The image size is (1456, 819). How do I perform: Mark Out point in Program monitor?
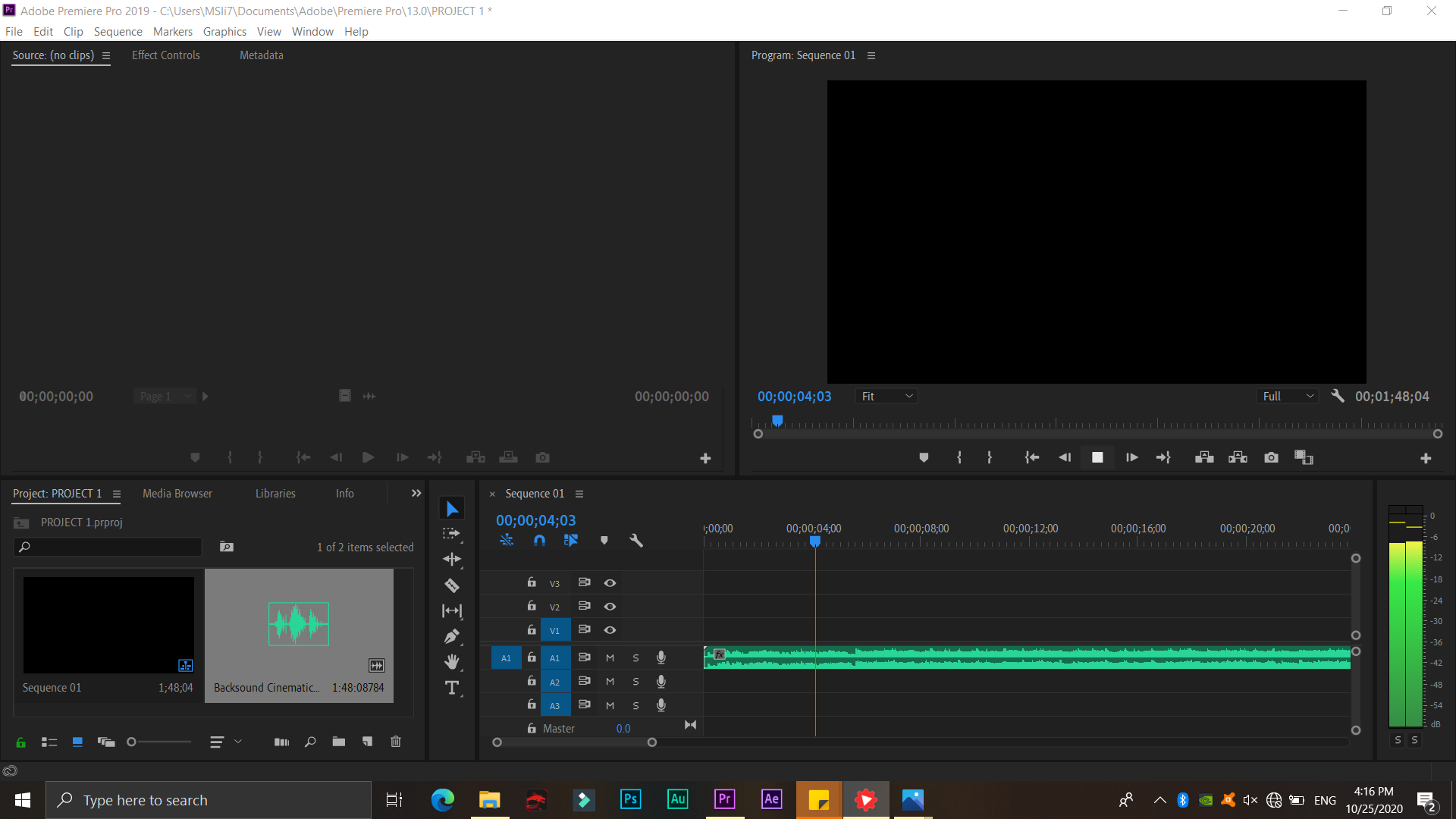990,457
